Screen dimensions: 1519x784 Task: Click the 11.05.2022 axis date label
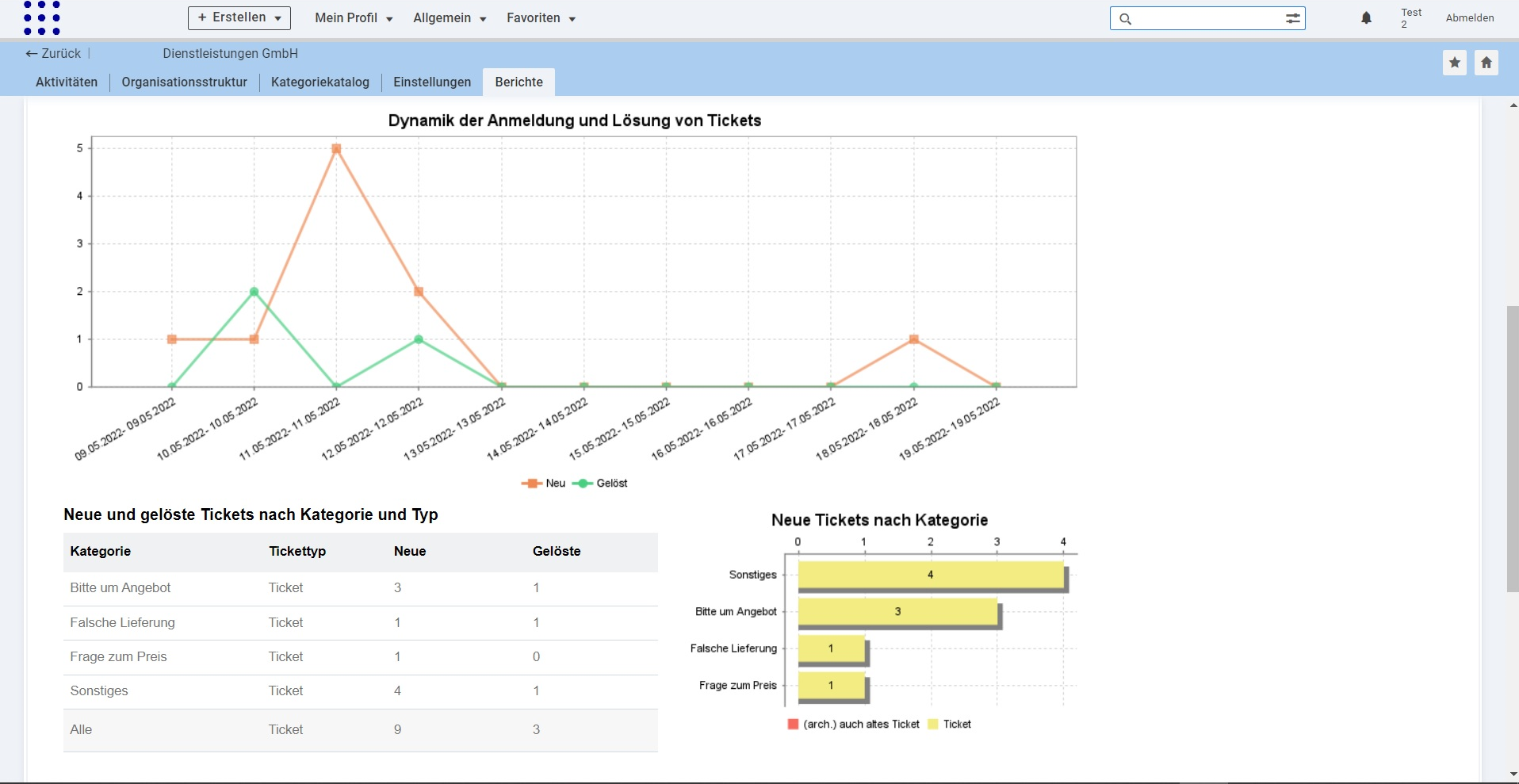click(x=290, y=429)
